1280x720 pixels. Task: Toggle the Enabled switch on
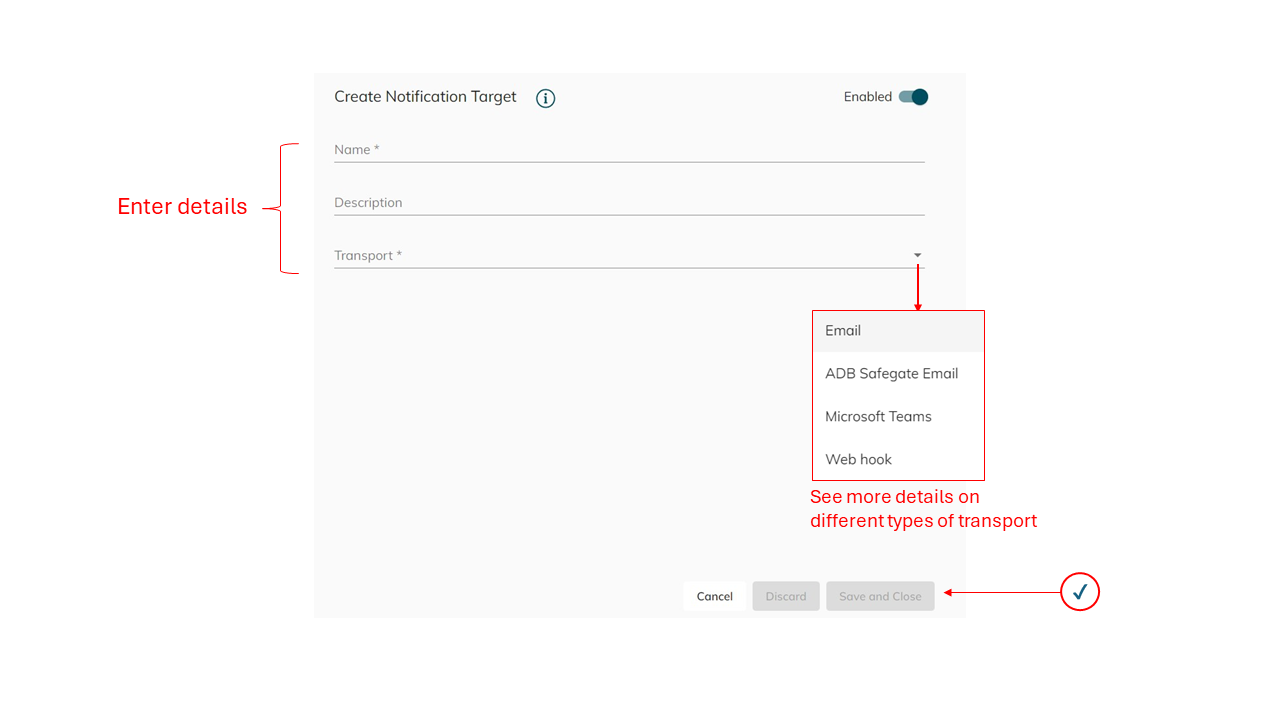913,97
